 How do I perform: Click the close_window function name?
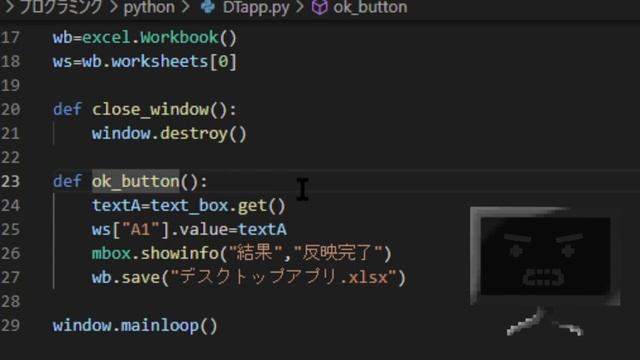click(150, 109)
